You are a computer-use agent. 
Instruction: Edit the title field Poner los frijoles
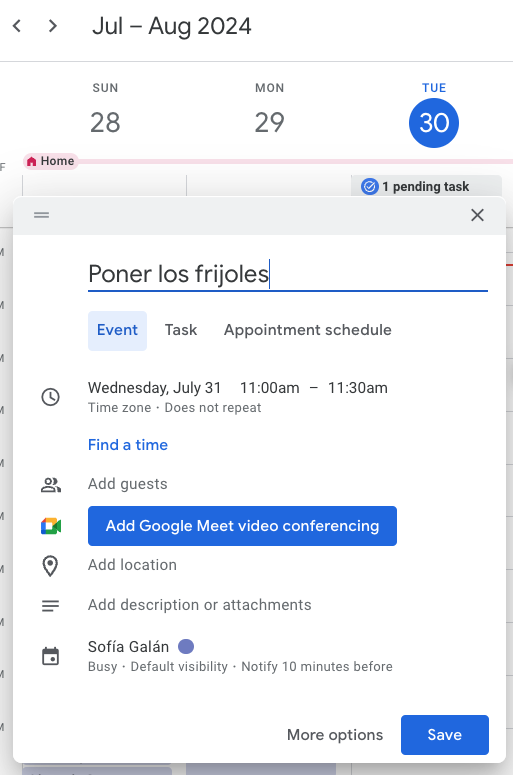(288, 274)
